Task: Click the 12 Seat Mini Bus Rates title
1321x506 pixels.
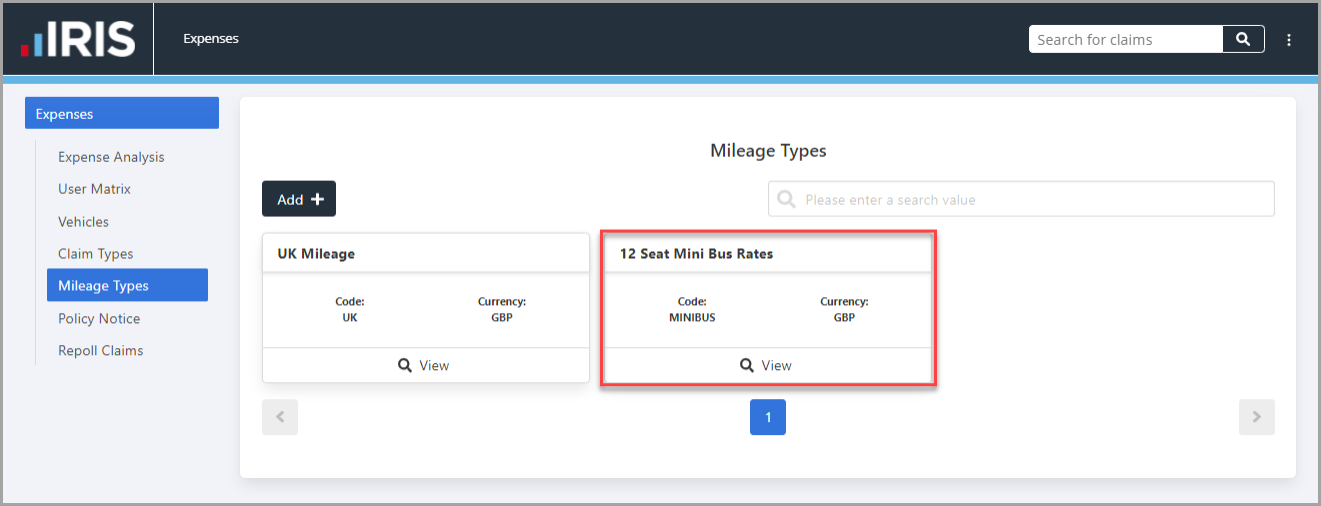Action: (696, 254)
